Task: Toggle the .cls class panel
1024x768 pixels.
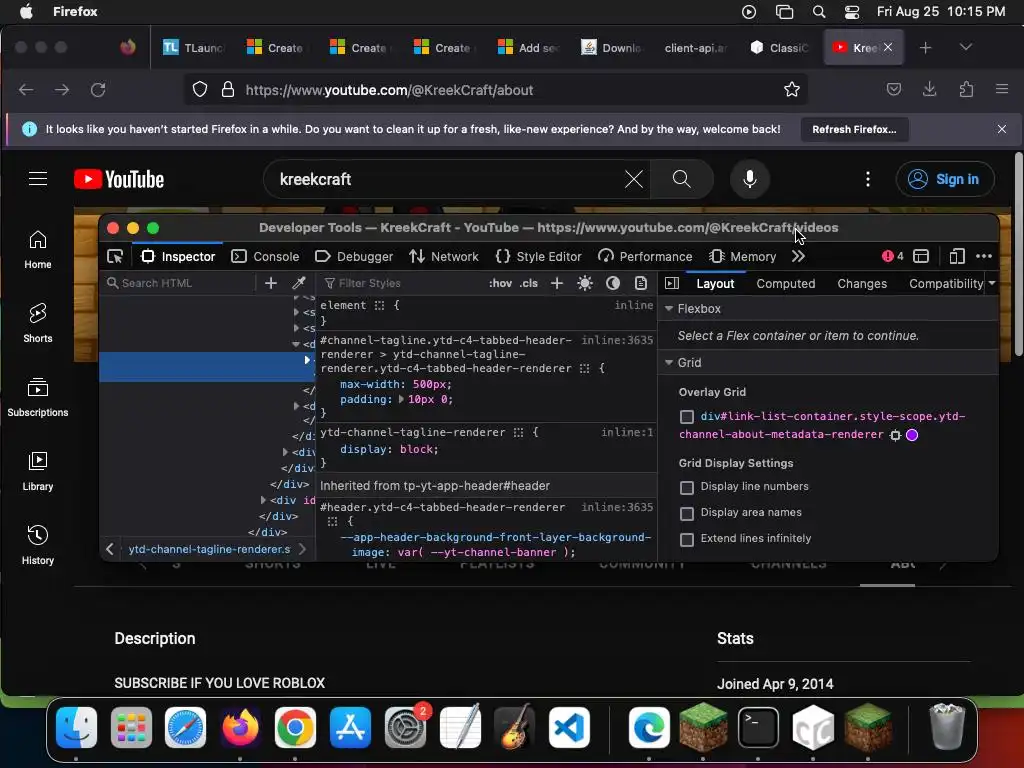Action: click(x=528, y=283)
